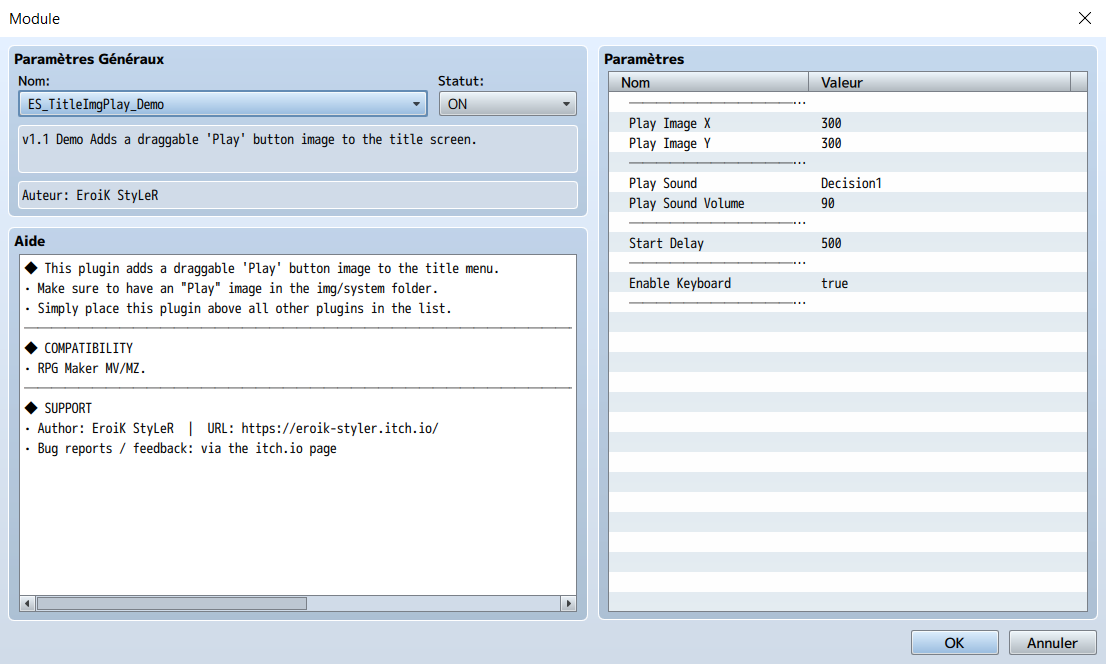The image size is (1106, 664).
Task: Click the Aide horizontal scrollbar thumb
Action: click(x=172, y=603)
